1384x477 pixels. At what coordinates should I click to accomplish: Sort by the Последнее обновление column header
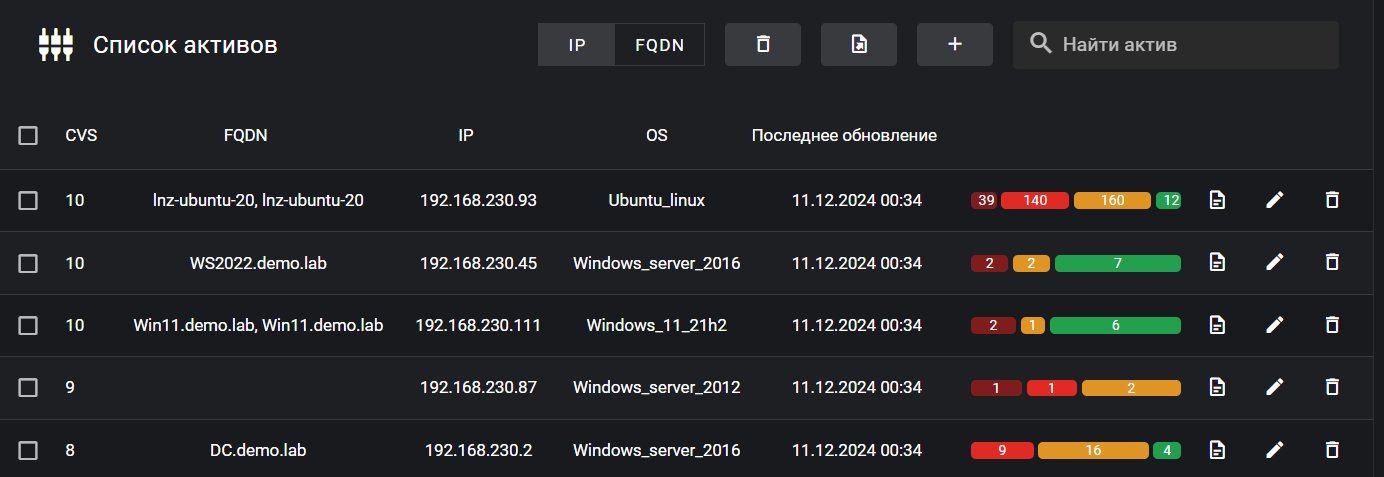[844, 135]
